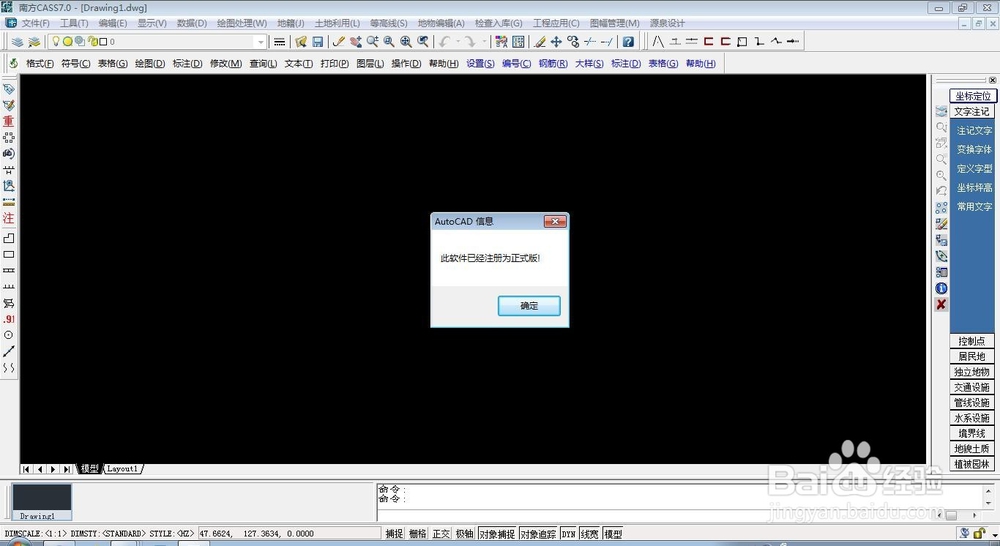Click the open drawing icon
Screen dimensions: 1000x546
coord(301,41)
